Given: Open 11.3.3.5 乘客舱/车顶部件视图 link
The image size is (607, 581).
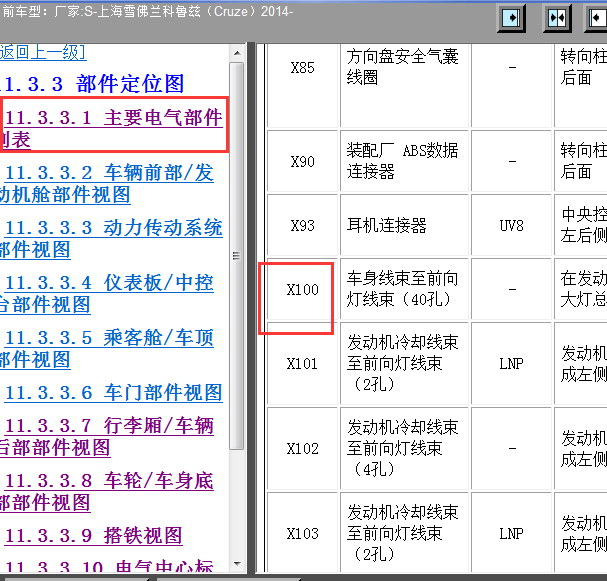Looking at the screenshot, I should pyautogui.click(x=107, y=348).
